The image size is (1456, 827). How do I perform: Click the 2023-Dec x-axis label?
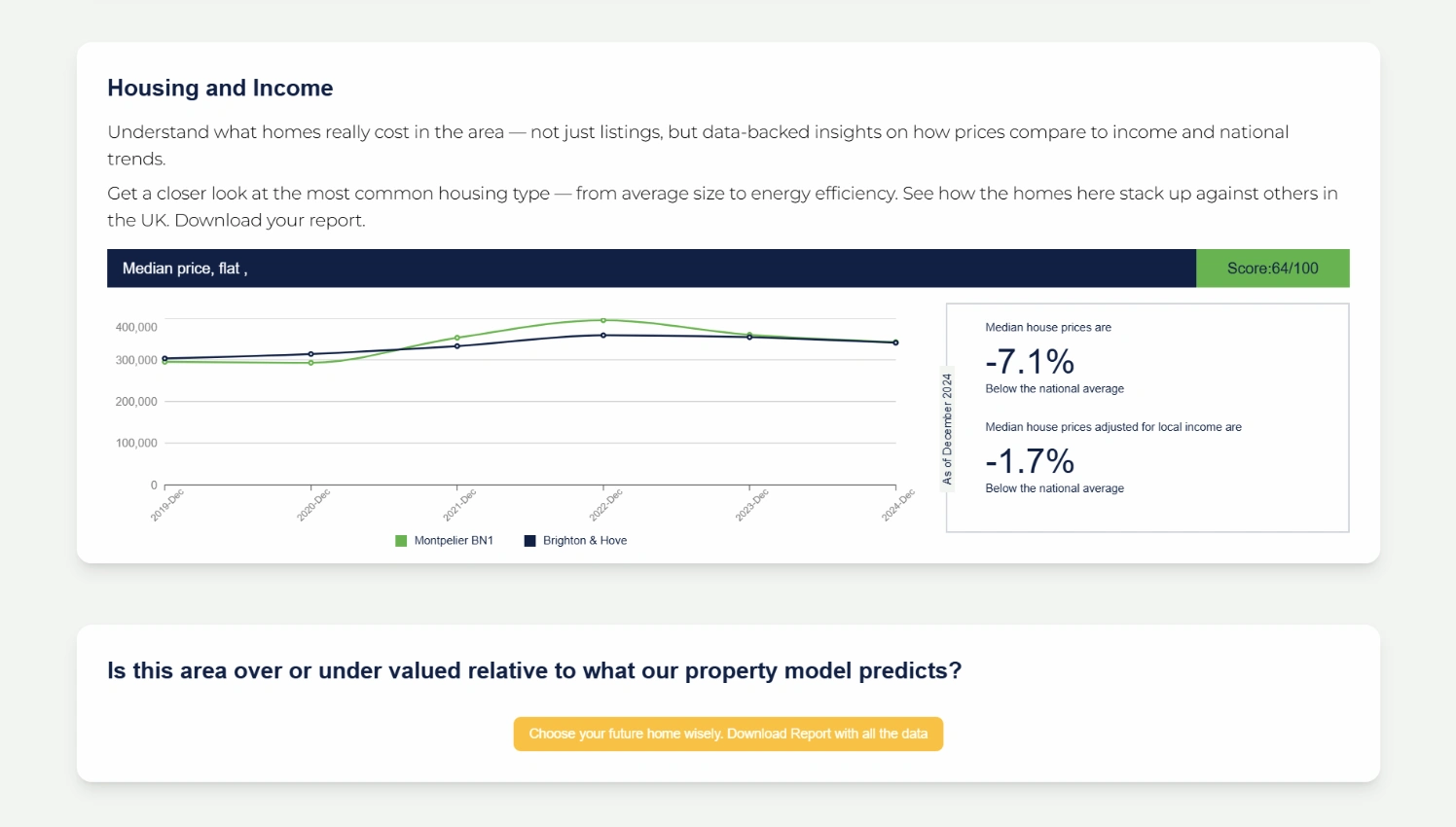tap(751, 505)
